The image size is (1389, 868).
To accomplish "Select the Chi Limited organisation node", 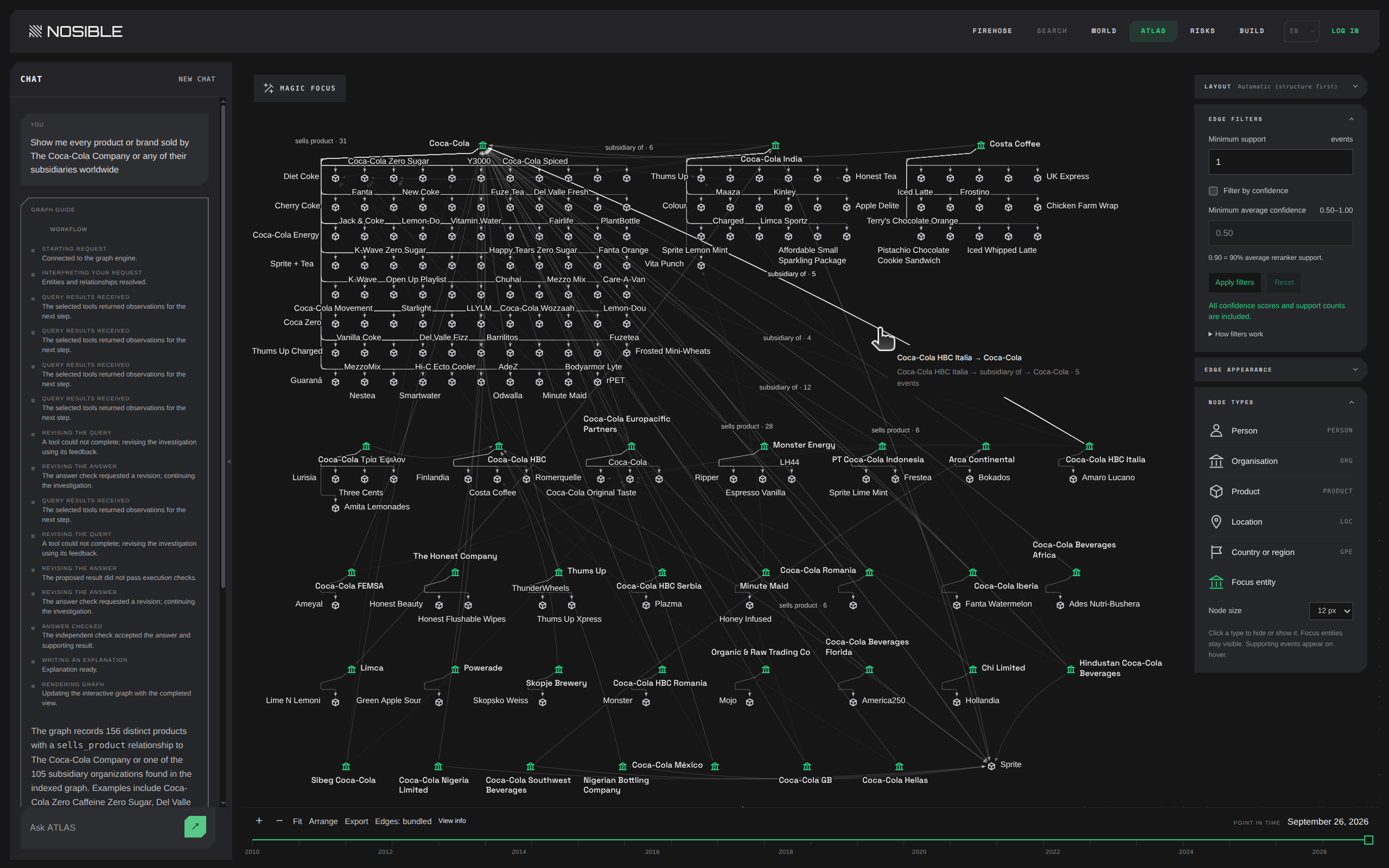I will [x=973, y=669].
